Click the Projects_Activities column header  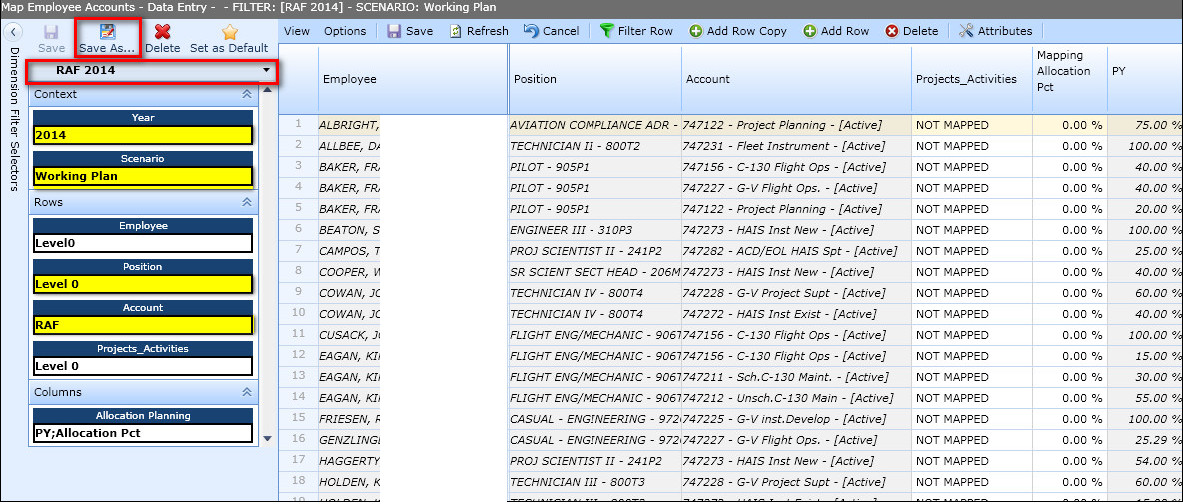coord(972,79)
